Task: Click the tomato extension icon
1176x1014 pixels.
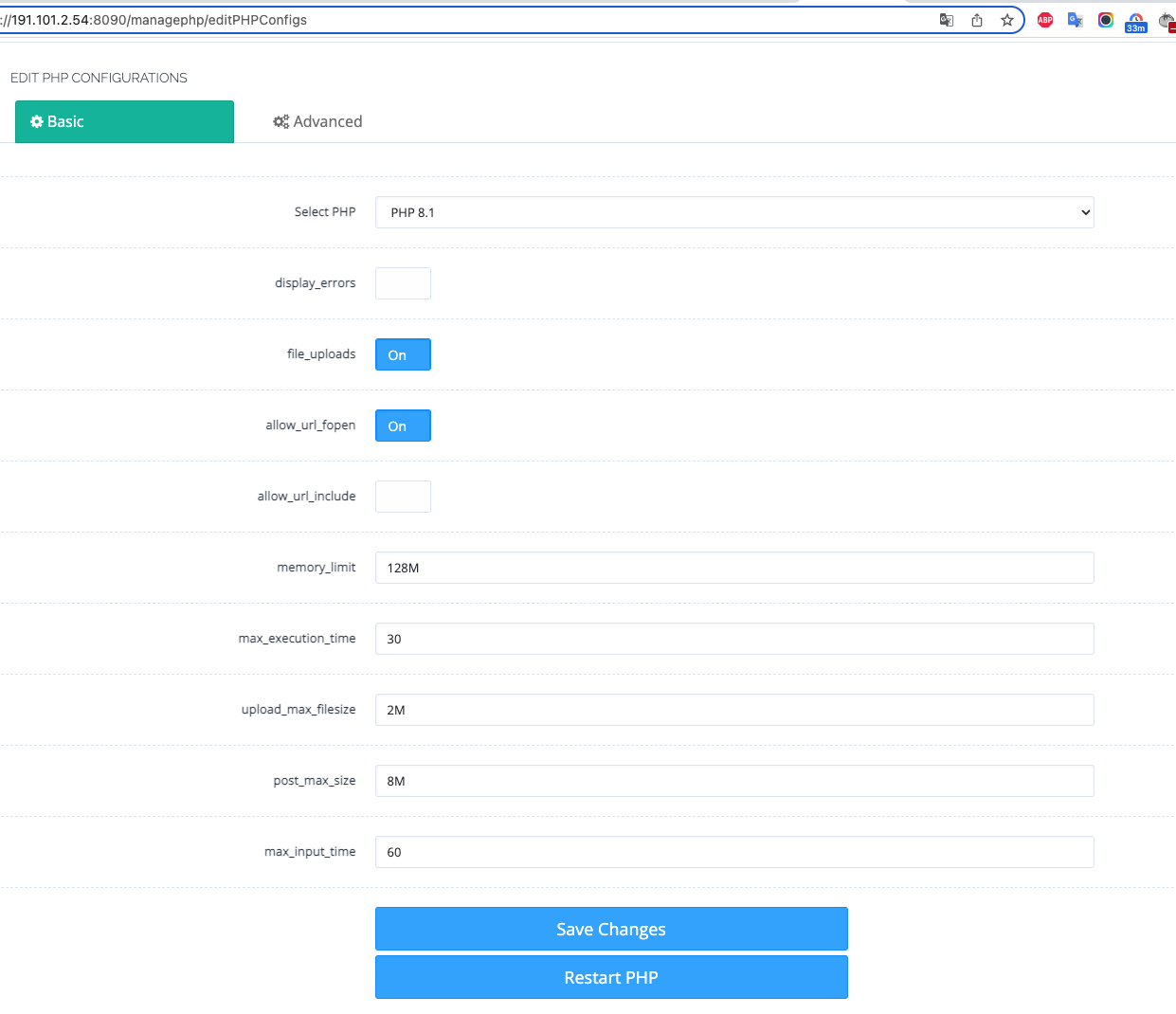Action: click(1167, 20)
